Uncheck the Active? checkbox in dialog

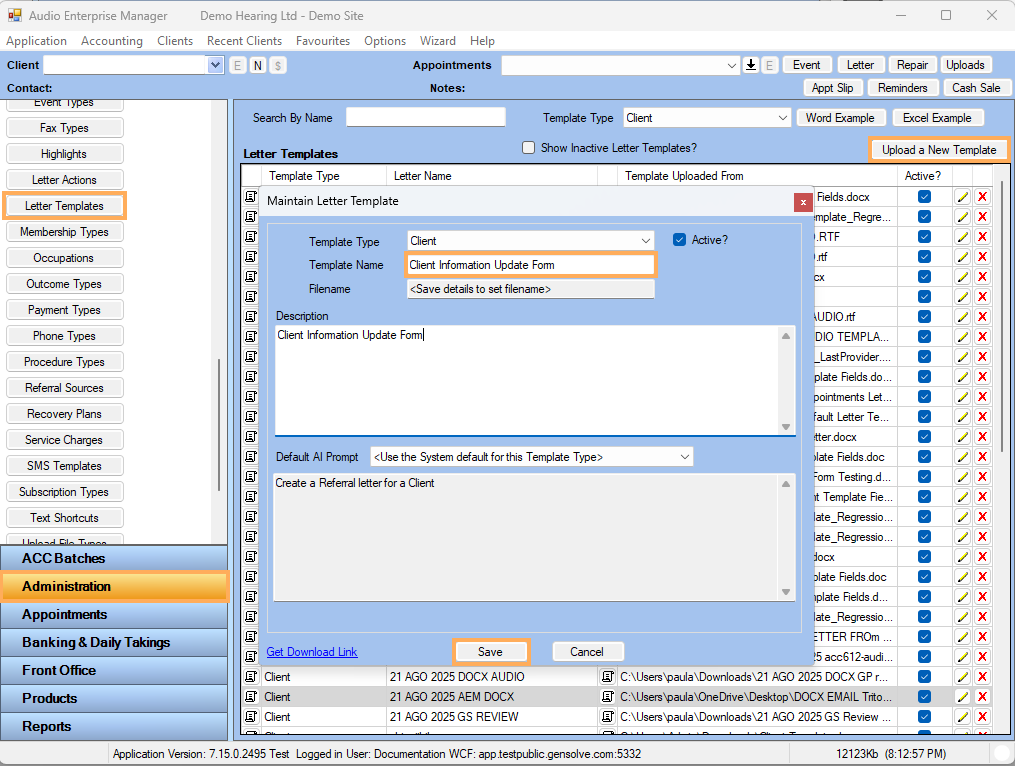(x=680, y=240)
